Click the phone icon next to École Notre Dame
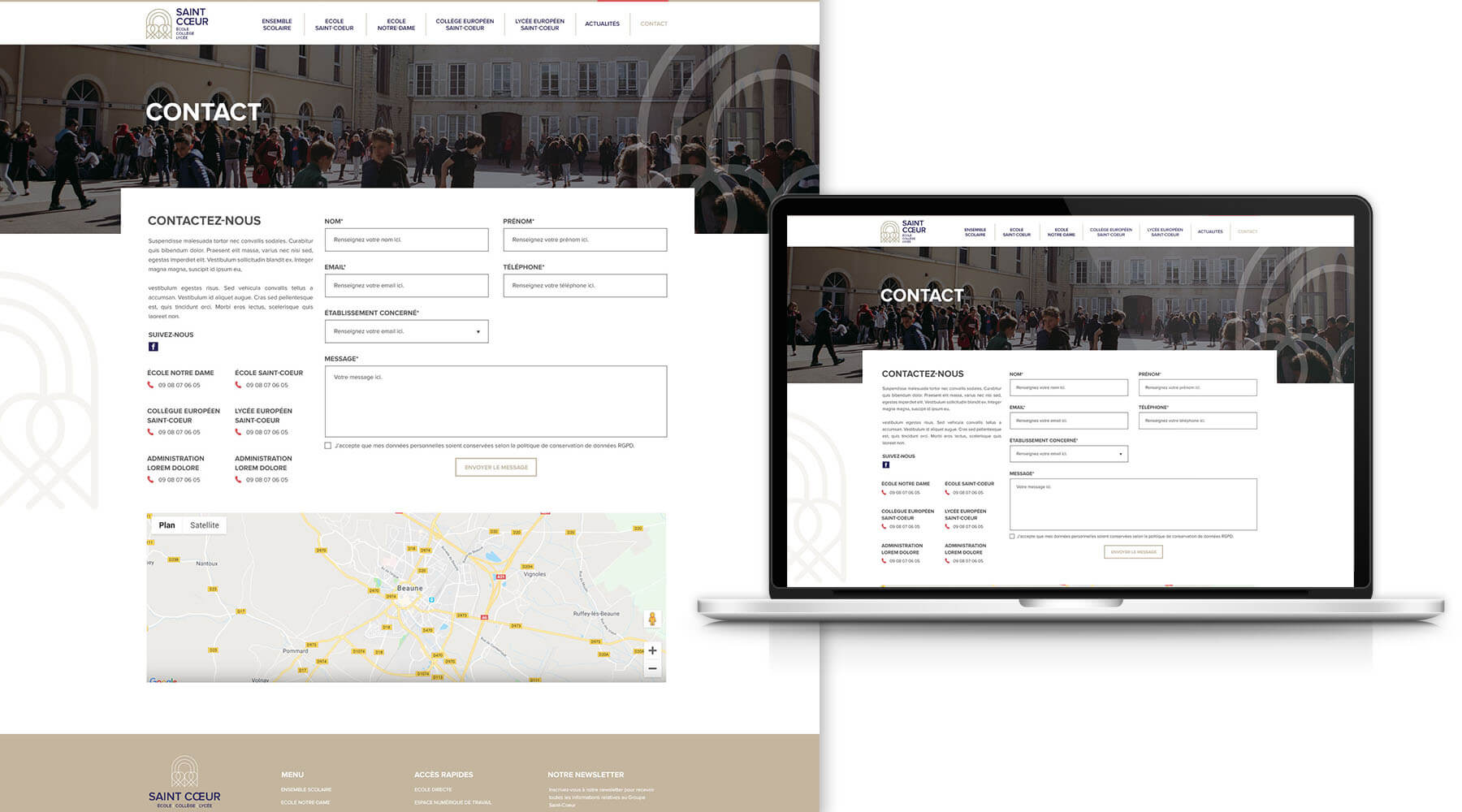The width and height of the screenshot is (1462, 812). [x=150, y=385]
